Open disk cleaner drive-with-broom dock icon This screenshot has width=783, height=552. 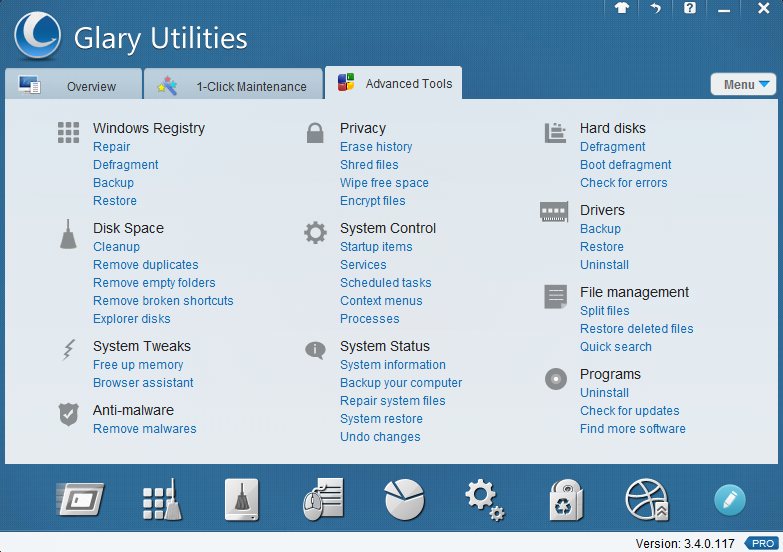[242, 500]
